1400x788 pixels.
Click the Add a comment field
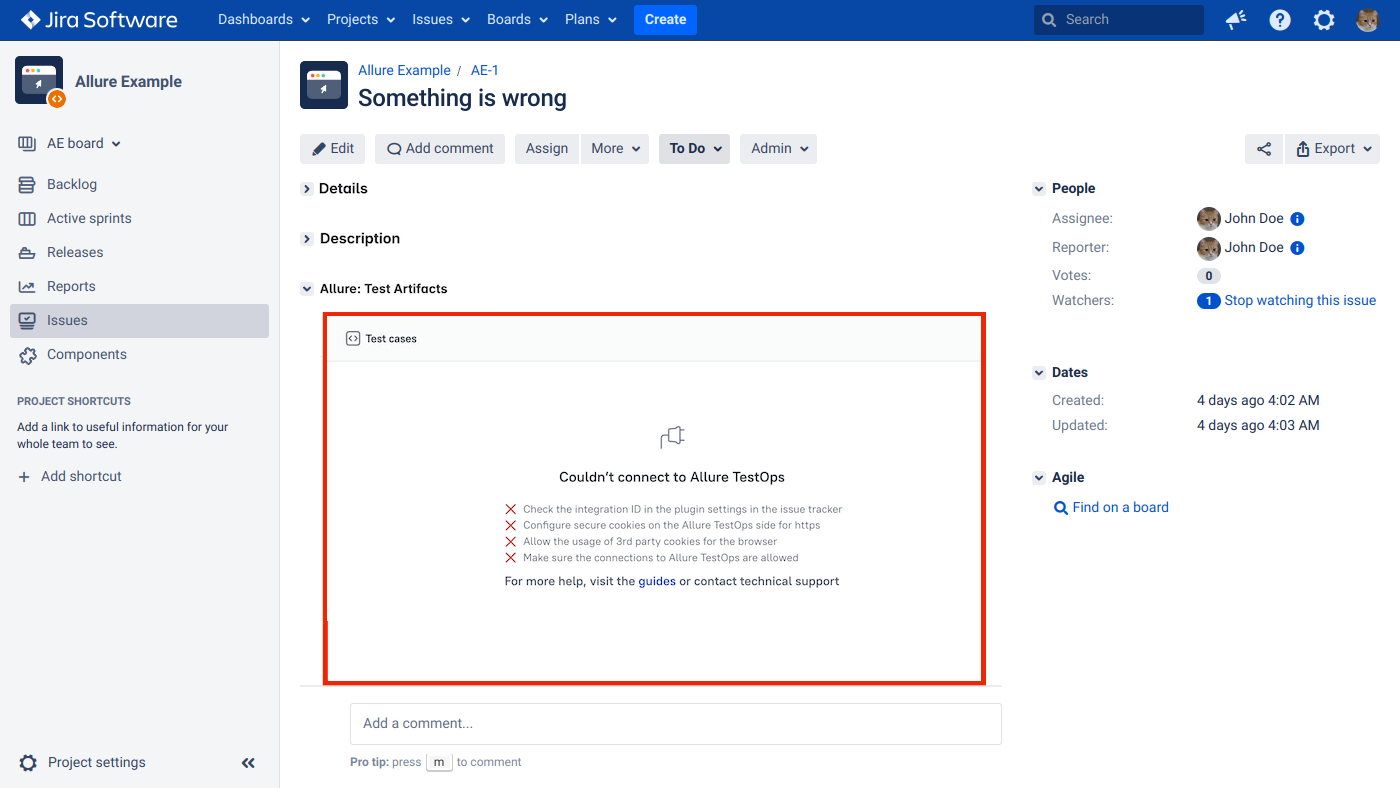pyautogui.click(x=675, y=723)
